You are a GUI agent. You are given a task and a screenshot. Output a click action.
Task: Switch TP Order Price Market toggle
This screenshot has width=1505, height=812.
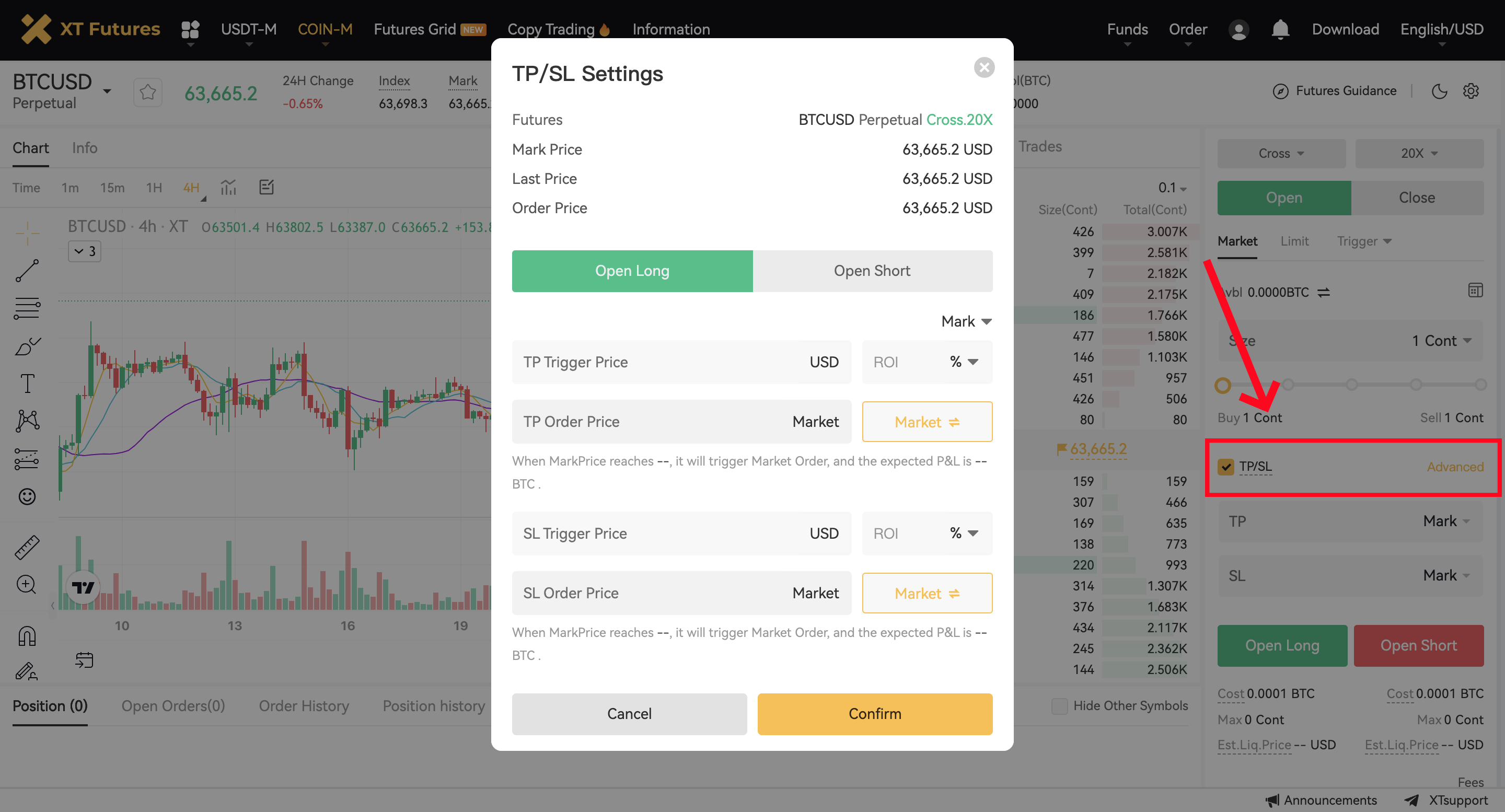[x=927, y=422]
